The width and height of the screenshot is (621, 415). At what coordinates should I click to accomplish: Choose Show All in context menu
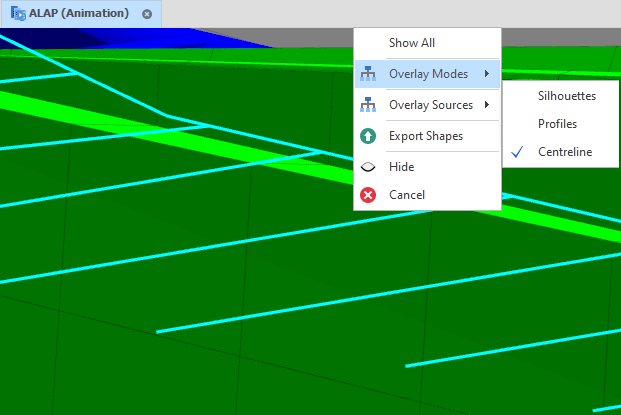pyautogui.click(x=427, y=43)
